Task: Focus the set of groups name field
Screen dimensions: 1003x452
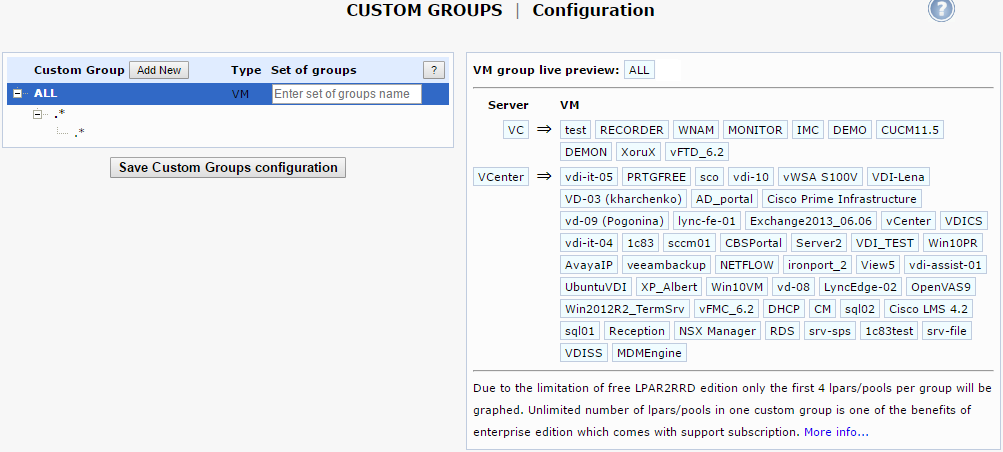Action: [346, 94]
